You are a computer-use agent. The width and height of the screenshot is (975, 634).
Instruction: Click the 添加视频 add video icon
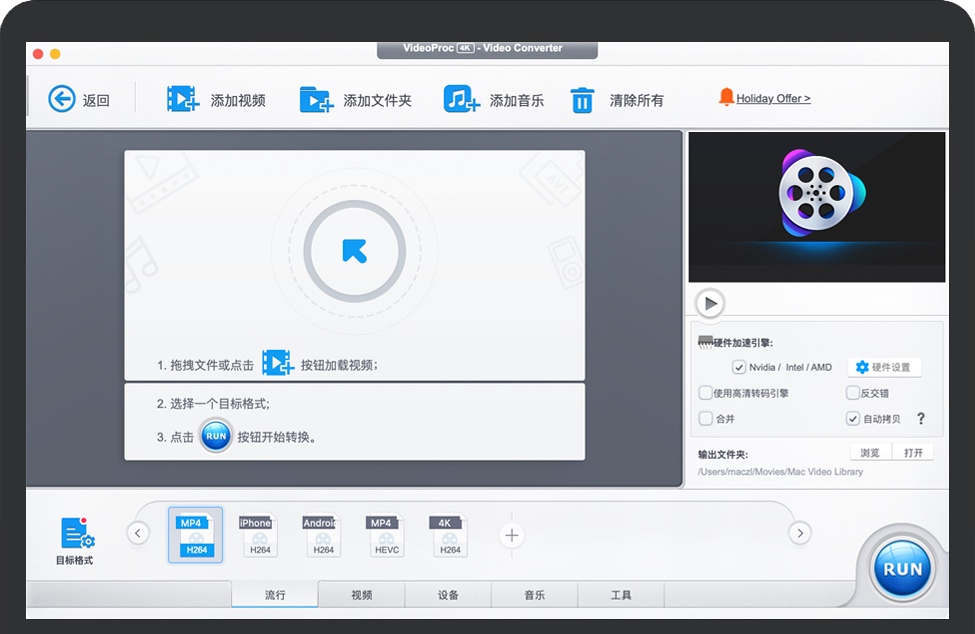click(x=183, y=99)
